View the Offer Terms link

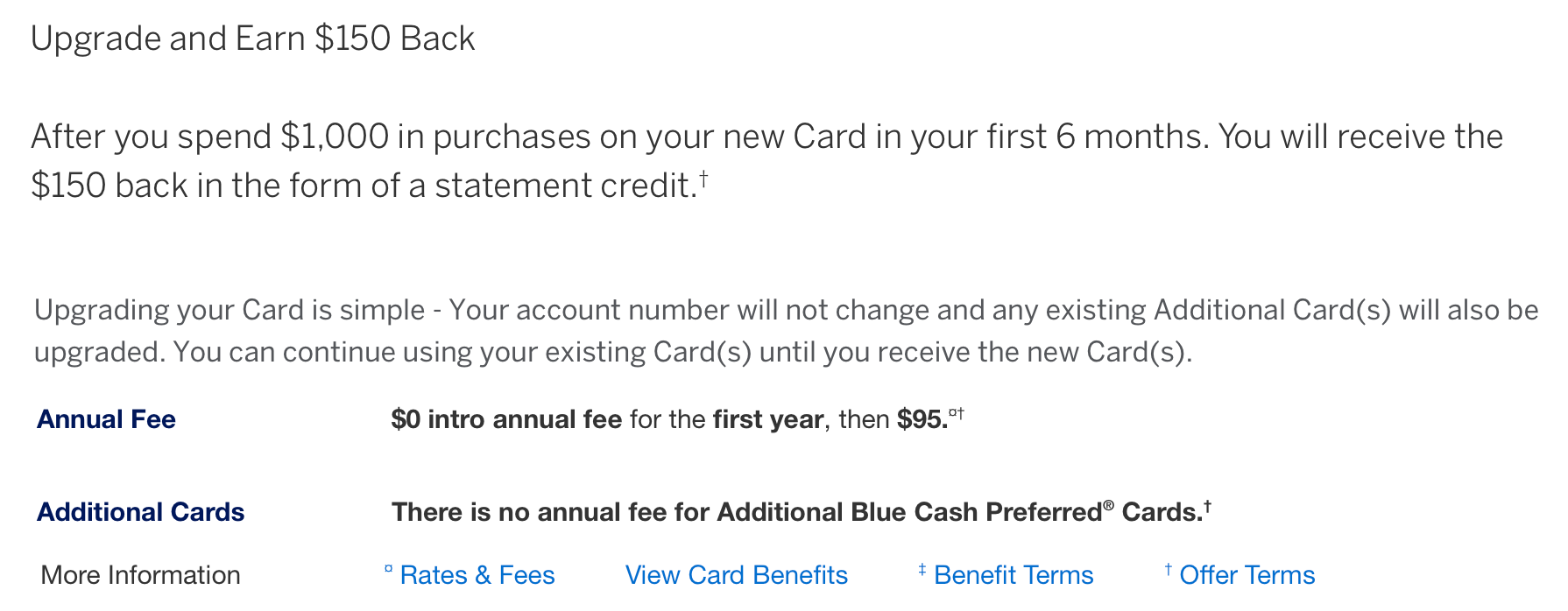point(1247,575)
